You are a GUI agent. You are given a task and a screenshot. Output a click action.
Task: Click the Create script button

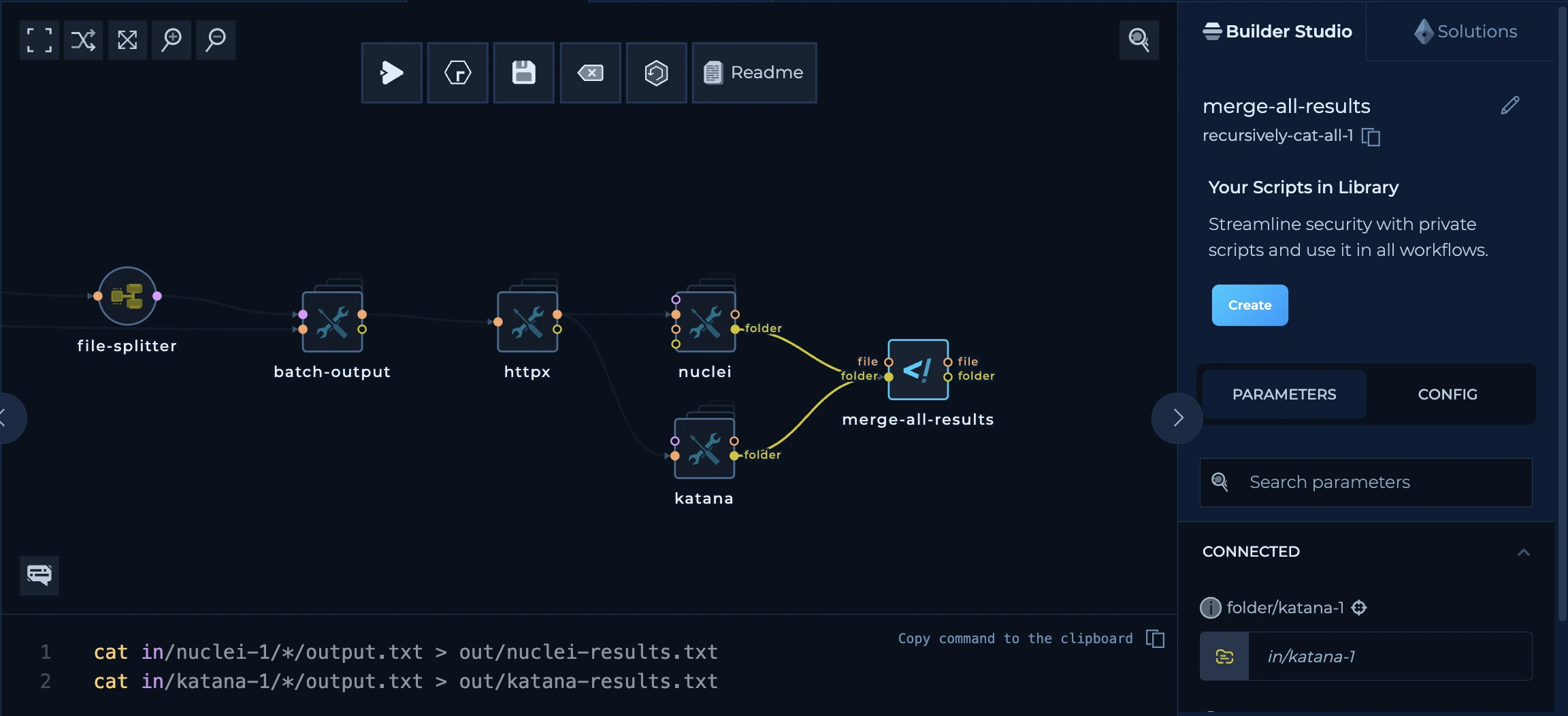[1249, 305]
